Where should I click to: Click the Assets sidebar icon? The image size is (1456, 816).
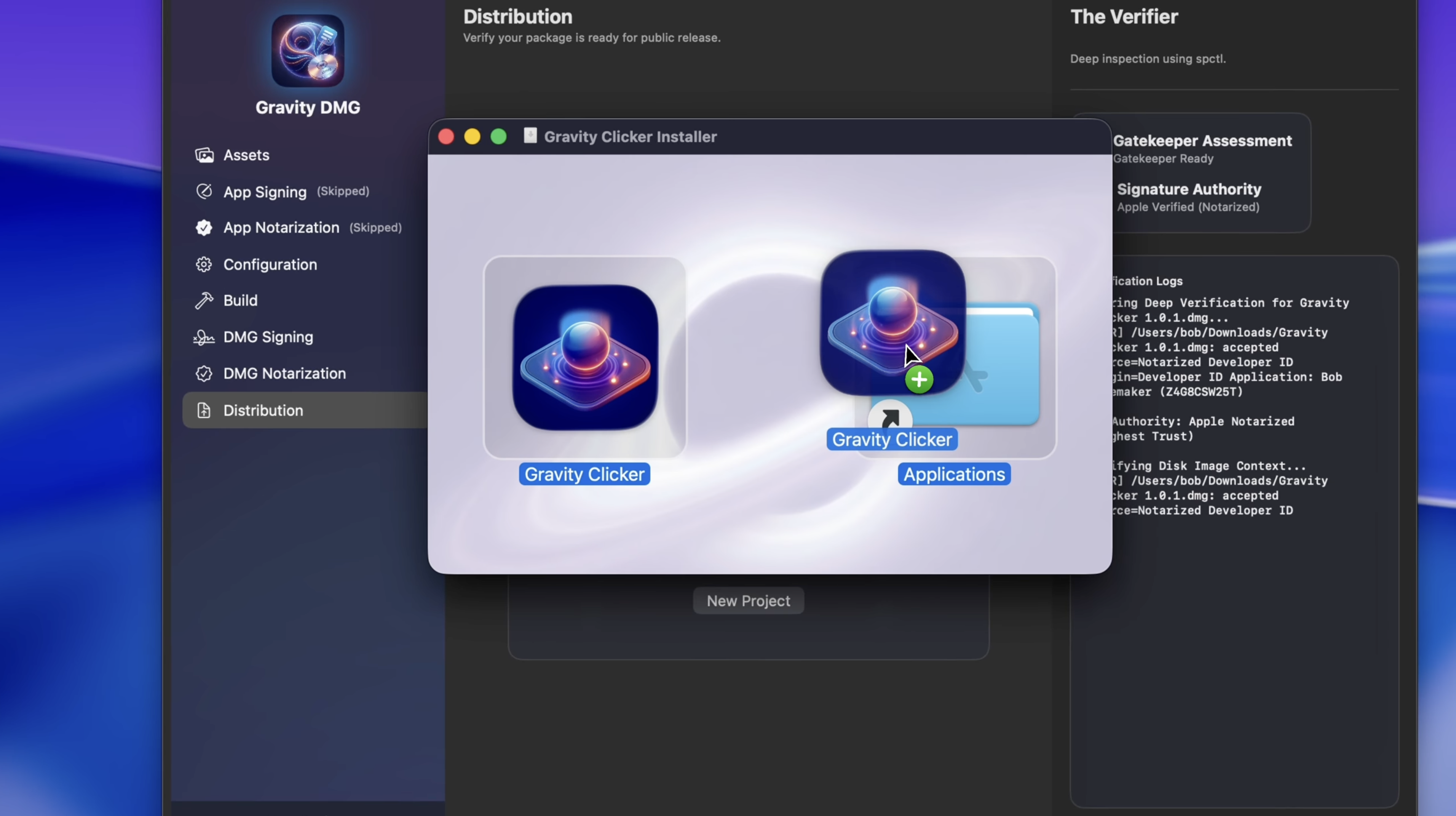(204, 155)
